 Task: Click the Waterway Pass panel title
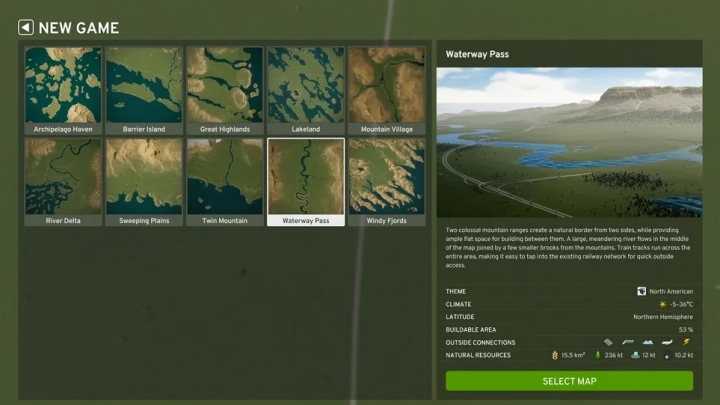pos(477,54)
